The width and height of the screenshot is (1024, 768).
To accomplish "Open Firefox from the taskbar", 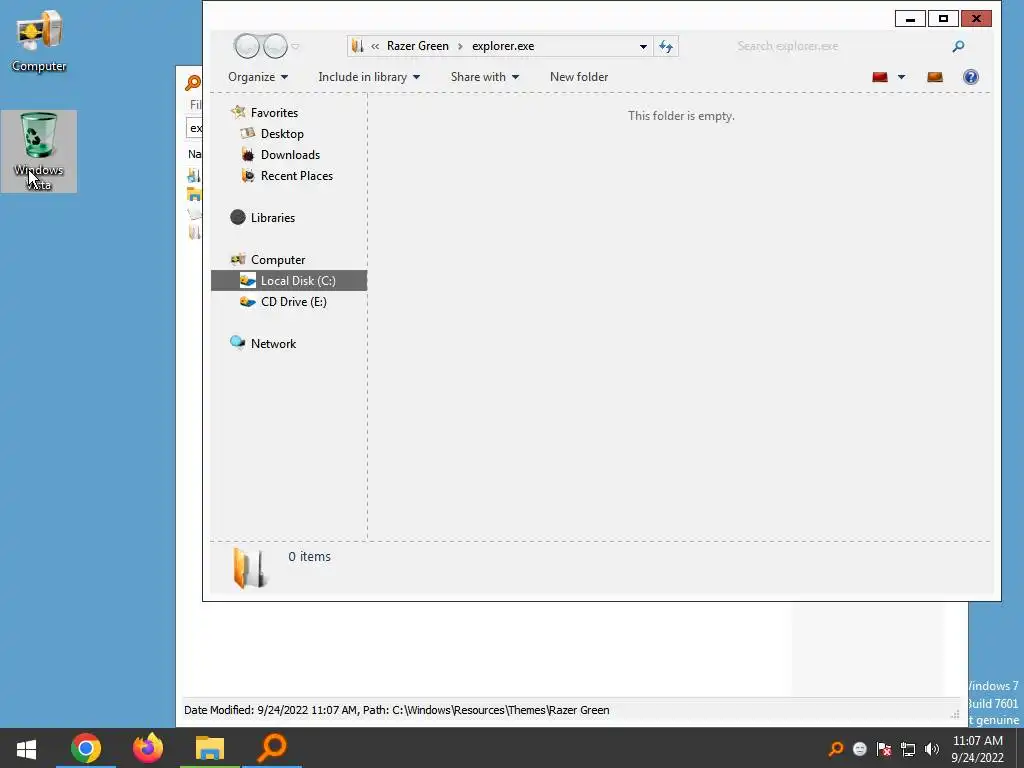I will [x=148, y=748].
